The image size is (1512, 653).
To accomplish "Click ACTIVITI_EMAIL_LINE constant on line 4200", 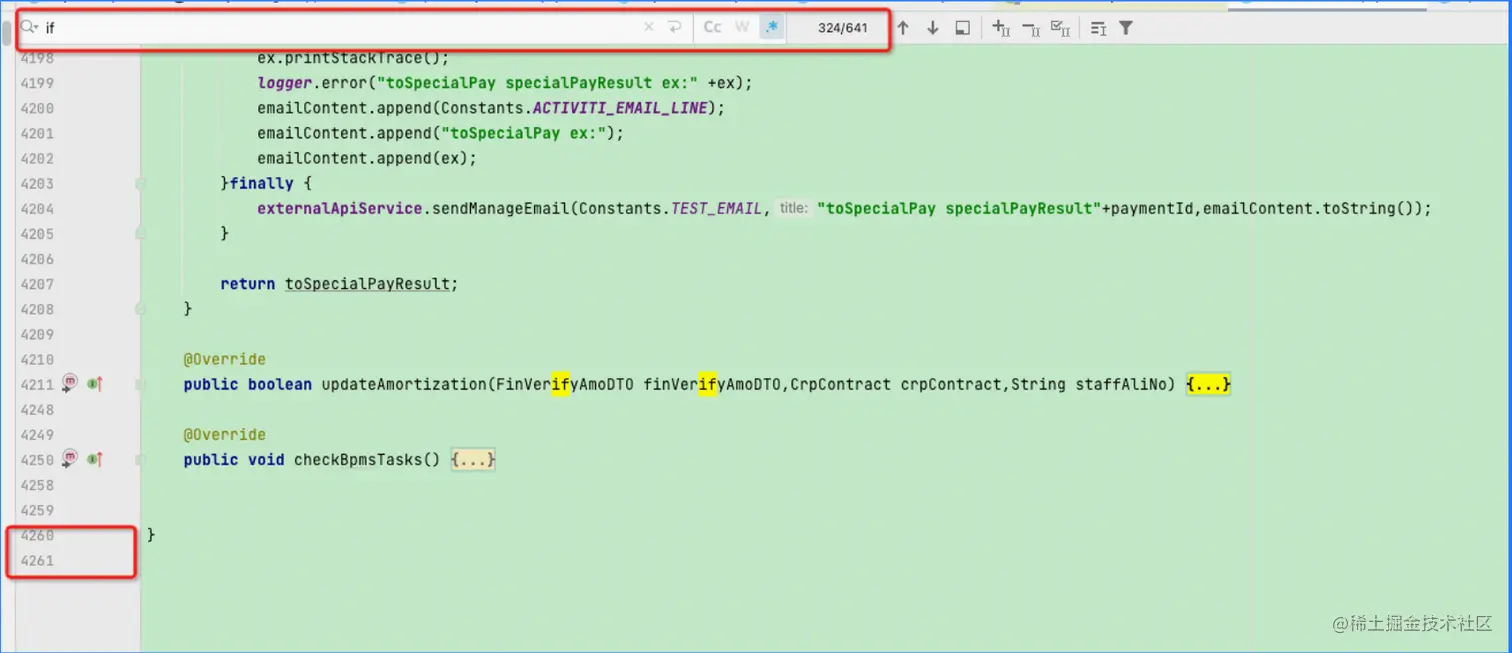I will click(620, 108).
